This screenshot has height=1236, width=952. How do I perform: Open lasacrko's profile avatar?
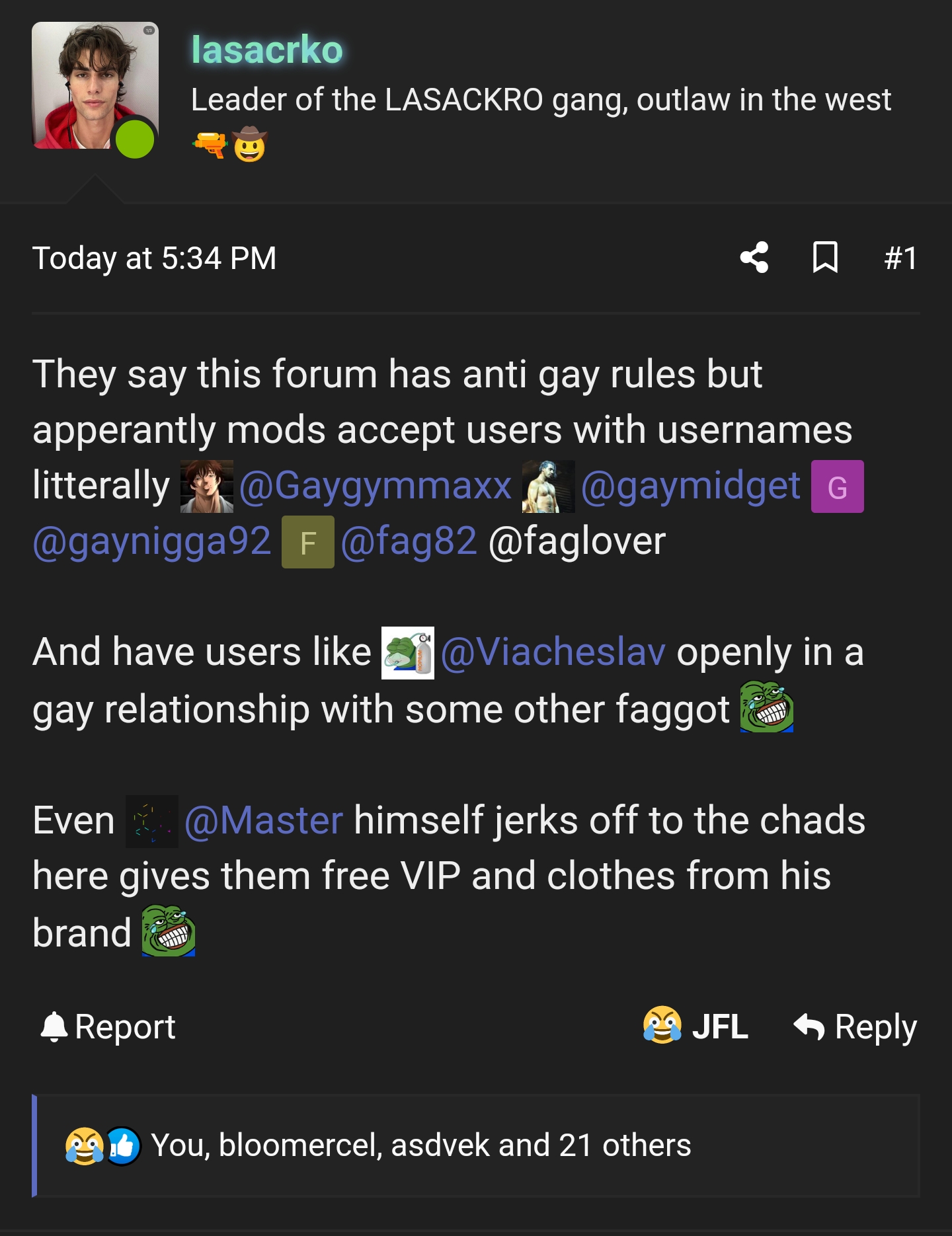95,86
